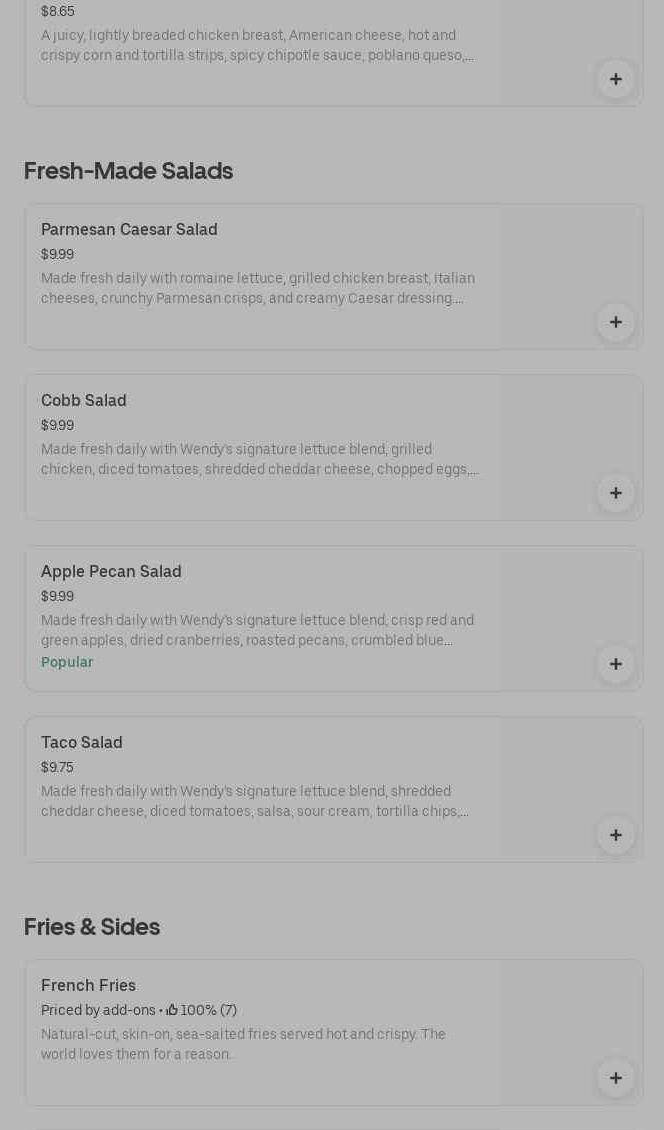
Task: Click the Fresh-Made Salads section heading
Action: pos(128,171)
